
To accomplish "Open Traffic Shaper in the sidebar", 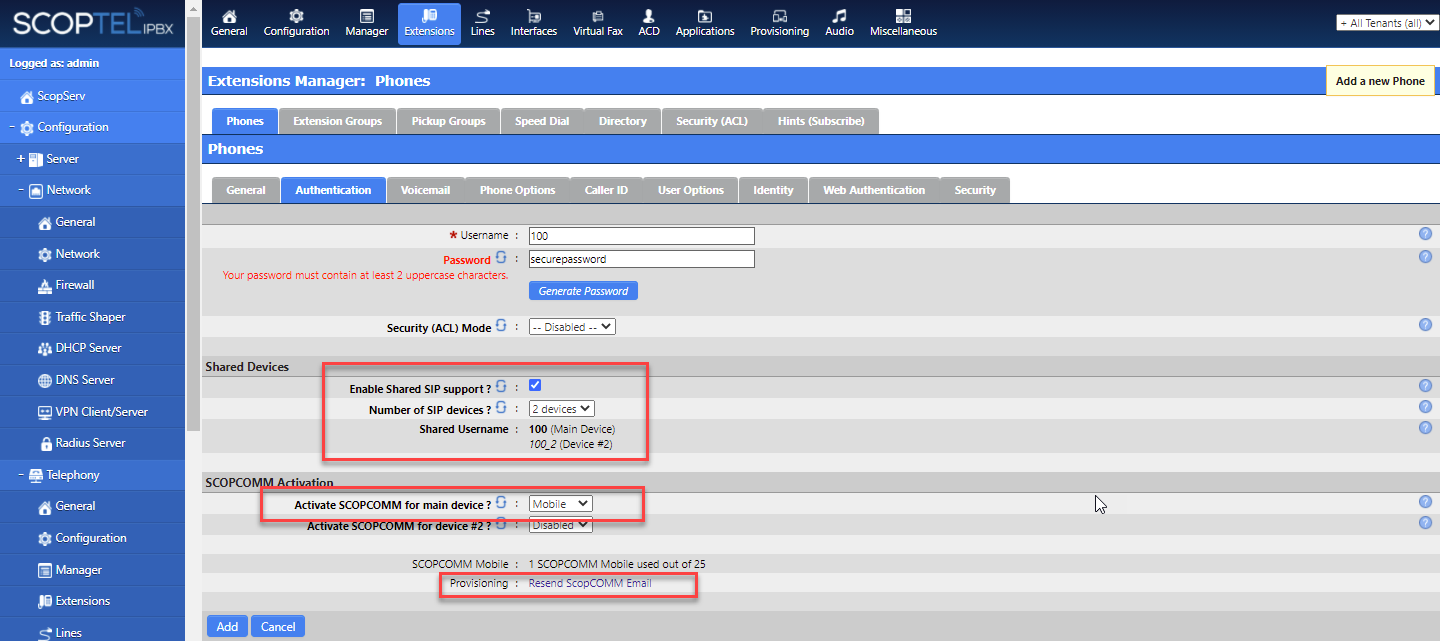I will [x=92, y=317].
